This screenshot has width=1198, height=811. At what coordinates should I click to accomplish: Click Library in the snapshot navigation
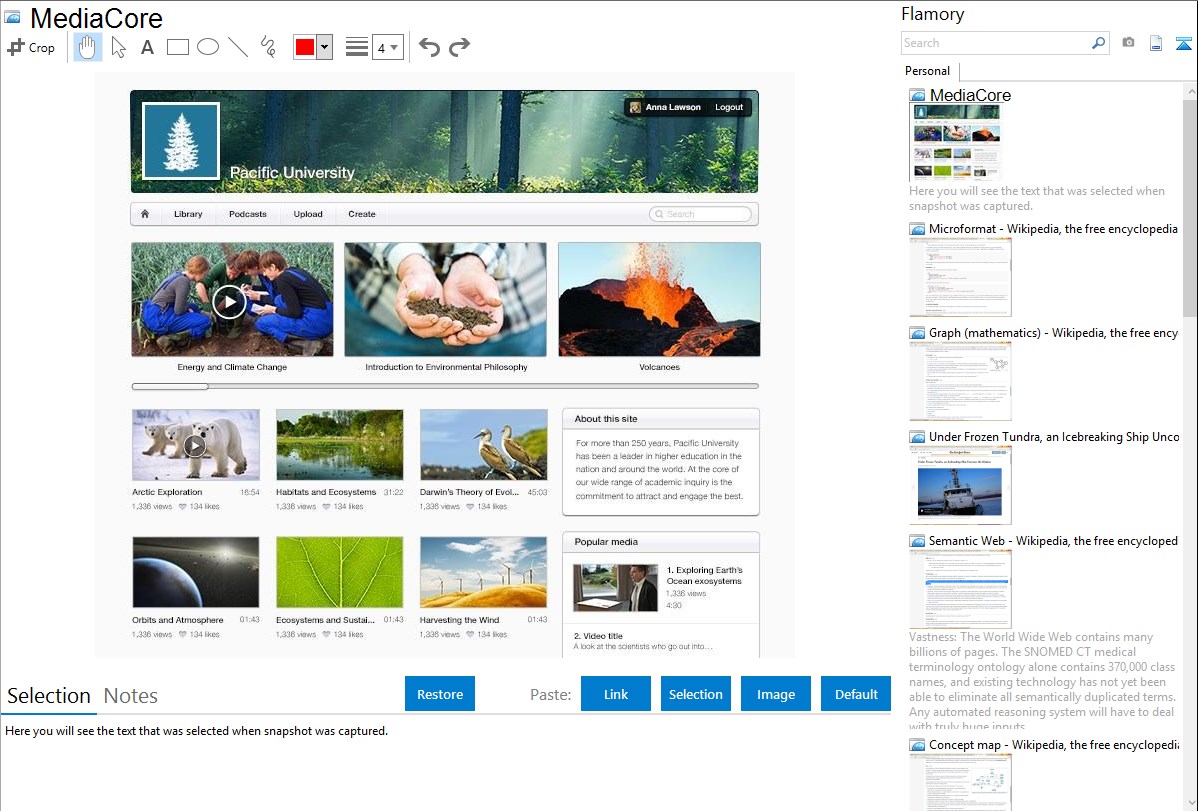(x=188, y=214)
